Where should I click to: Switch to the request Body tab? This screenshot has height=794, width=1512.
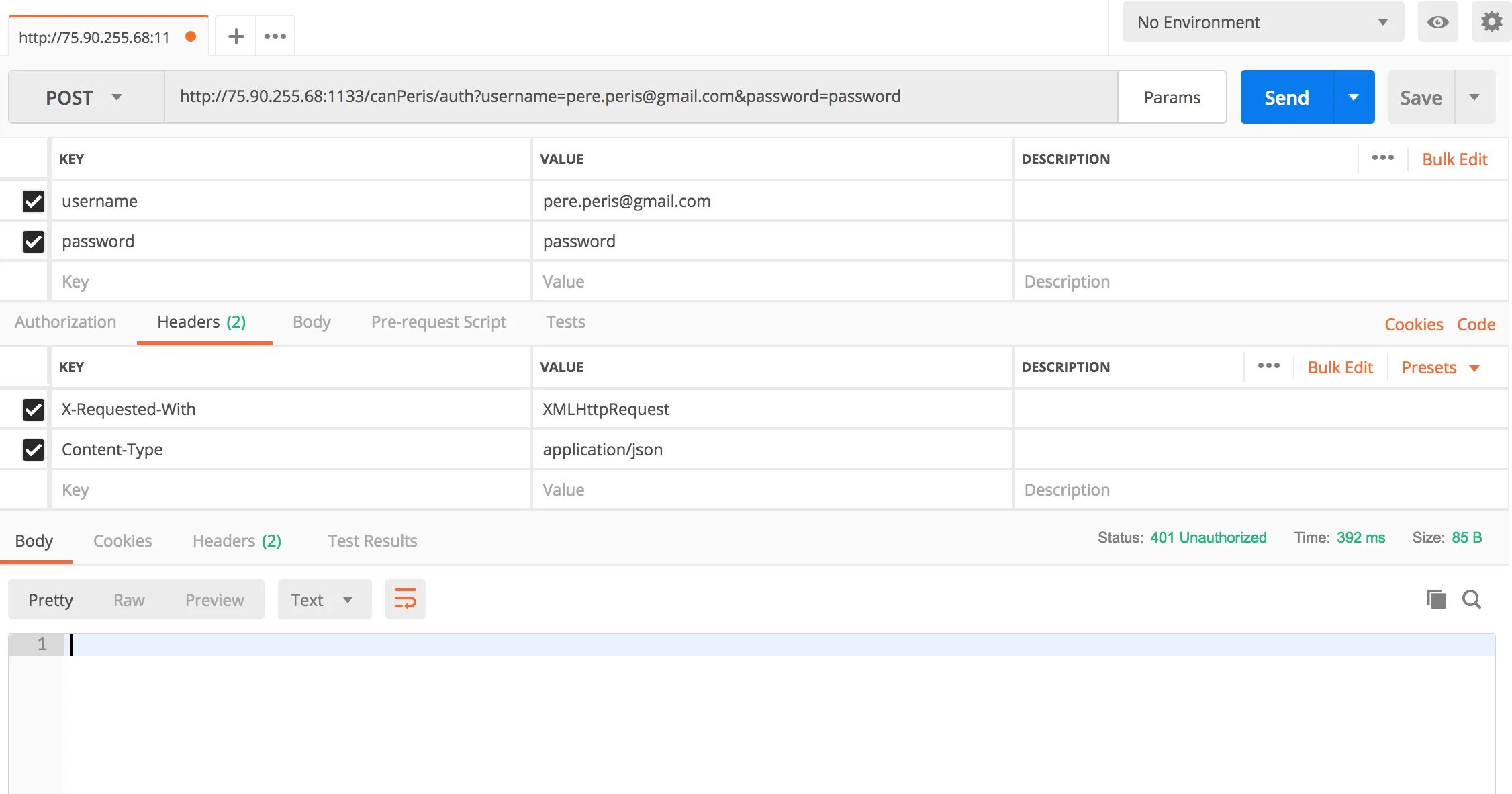[312, 322]
